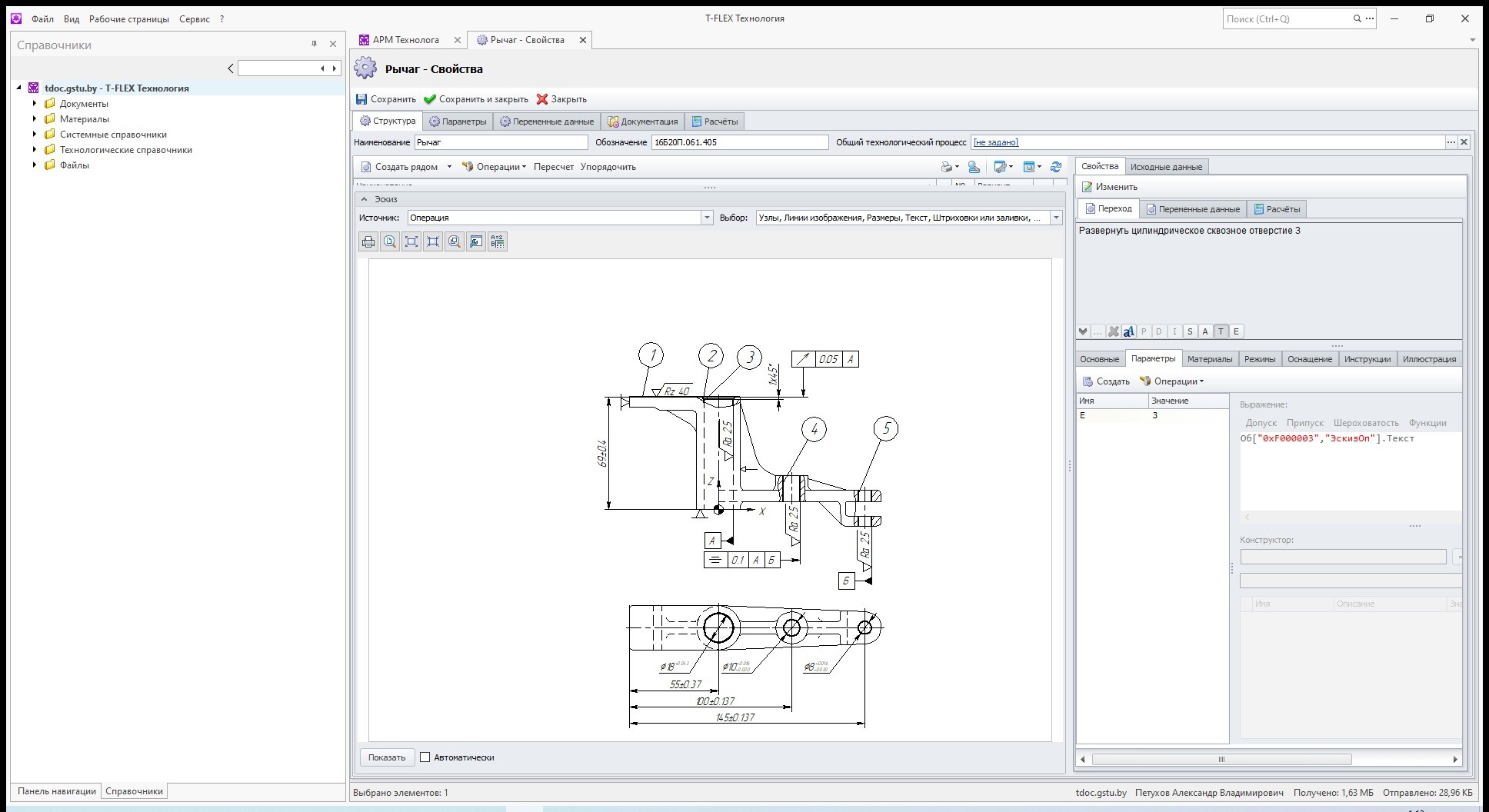Click the [не задано] link
The height and width of the screenshot is (812, 1489).
coord(996,142)
